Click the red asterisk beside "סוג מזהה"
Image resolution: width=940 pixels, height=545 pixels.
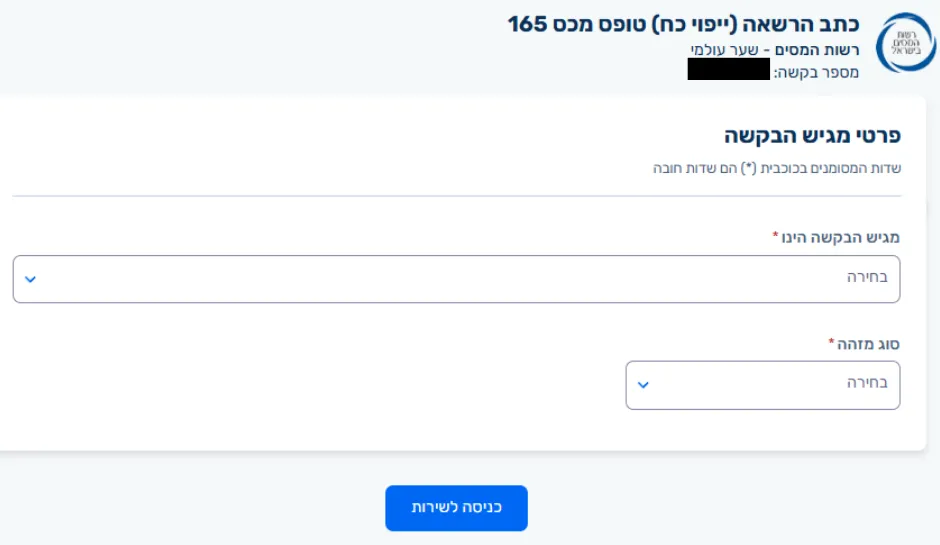(x=832, y=342)
